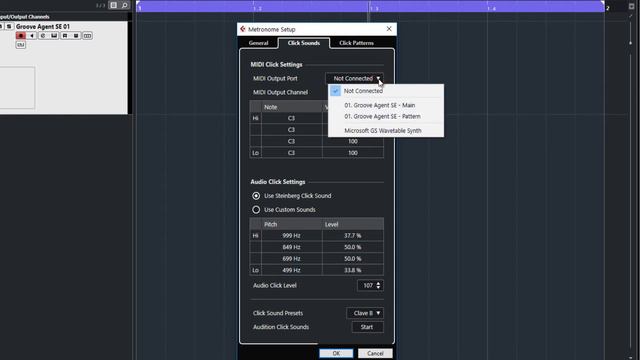The height and width of the screenshot is (360, 640).
Task: Click the 499 Hz pitch cell
Action: click(291, 270)
